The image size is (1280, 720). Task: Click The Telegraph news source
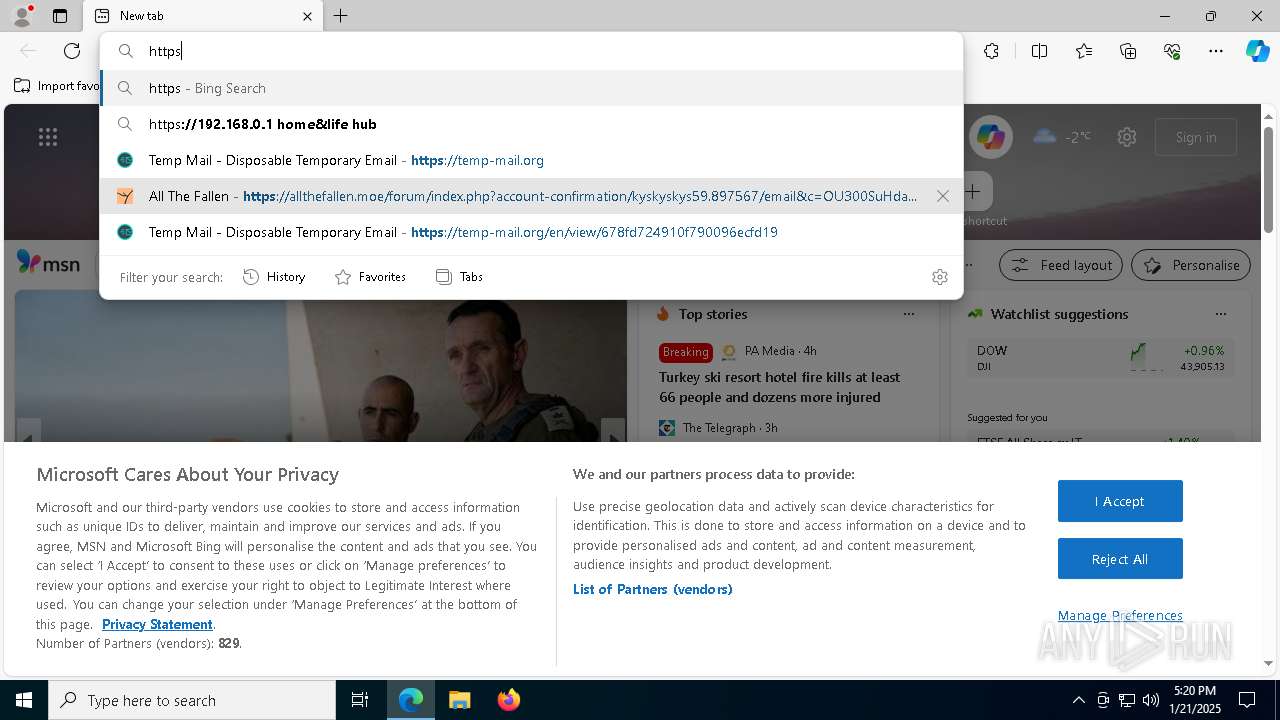(x=718, y=428)
